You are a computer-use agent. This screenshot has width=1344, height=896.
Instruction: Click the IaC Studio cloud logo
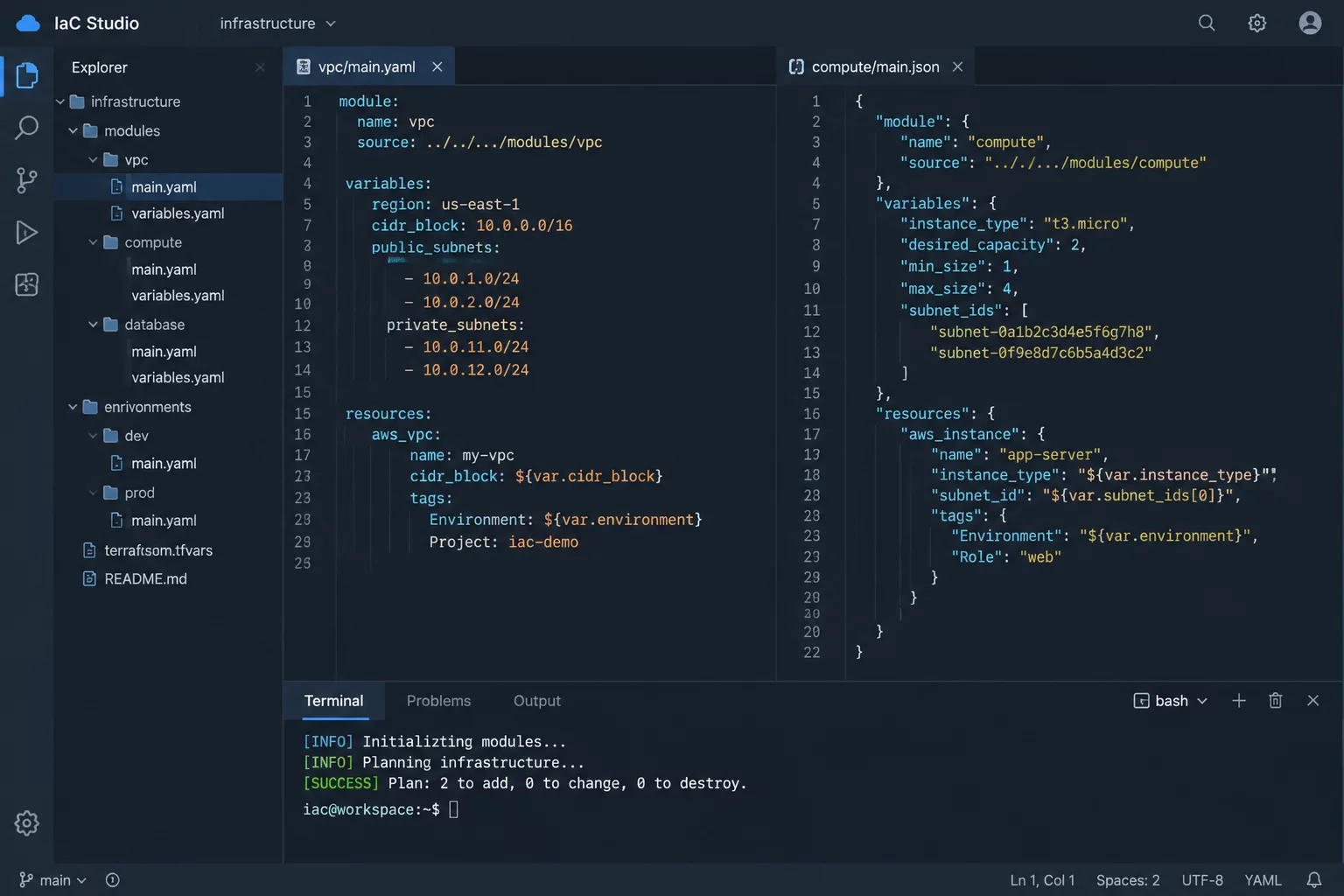point(28,24)
